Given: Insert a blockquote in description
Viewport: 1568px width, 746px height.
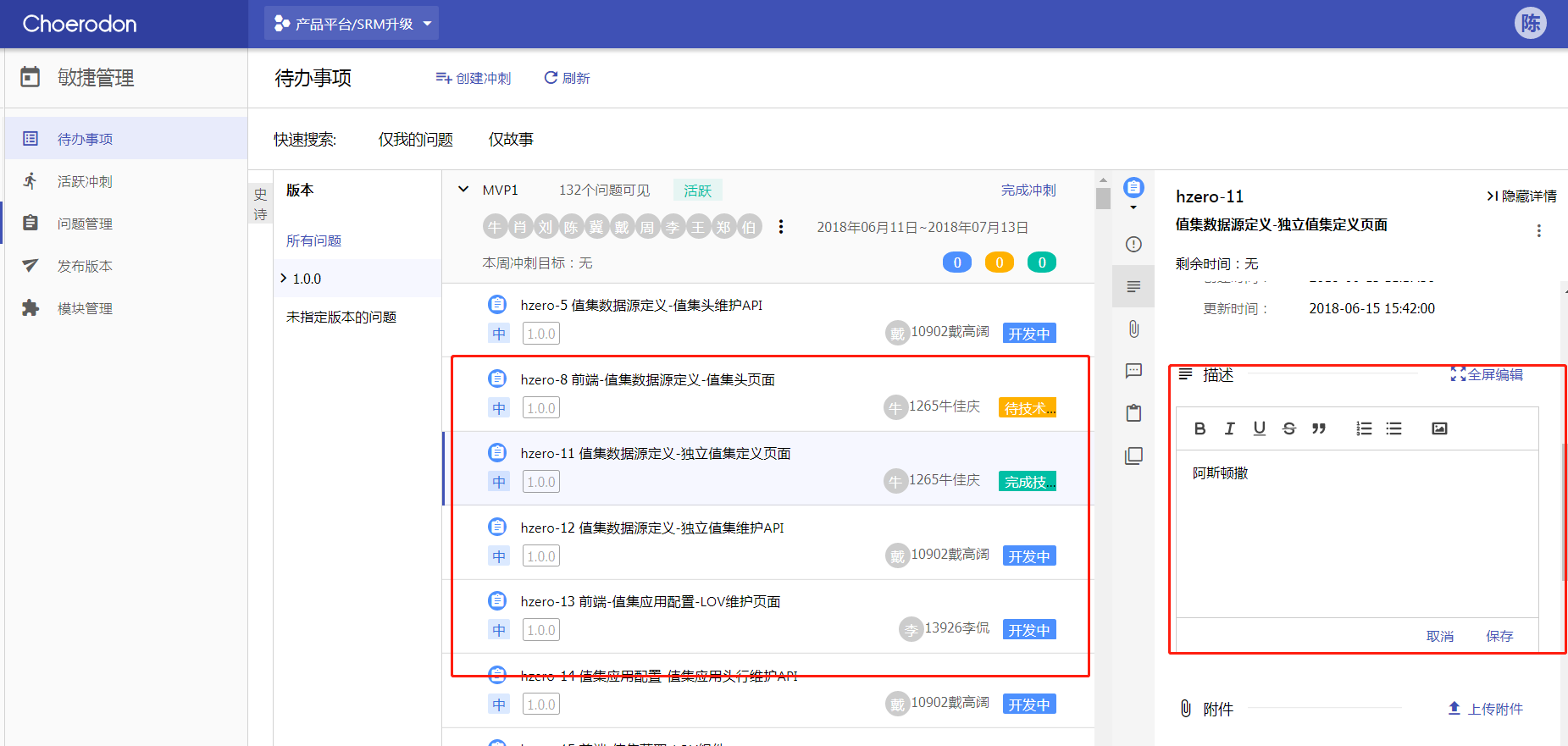Looking at the screenshot, I should click(x=1319, y=428).
